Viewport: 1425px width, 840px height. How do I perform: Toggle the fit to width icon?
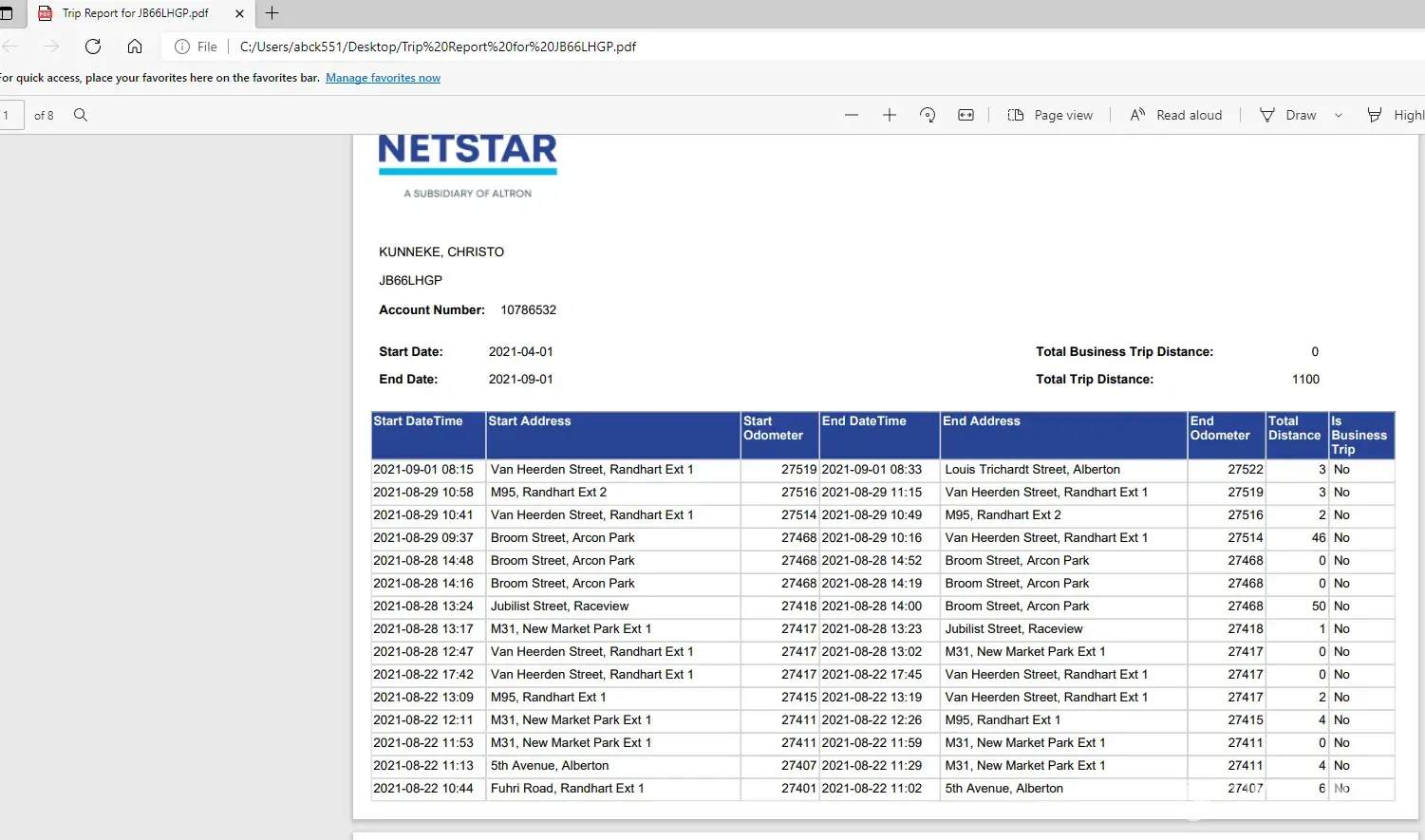(x=966, y=115)
